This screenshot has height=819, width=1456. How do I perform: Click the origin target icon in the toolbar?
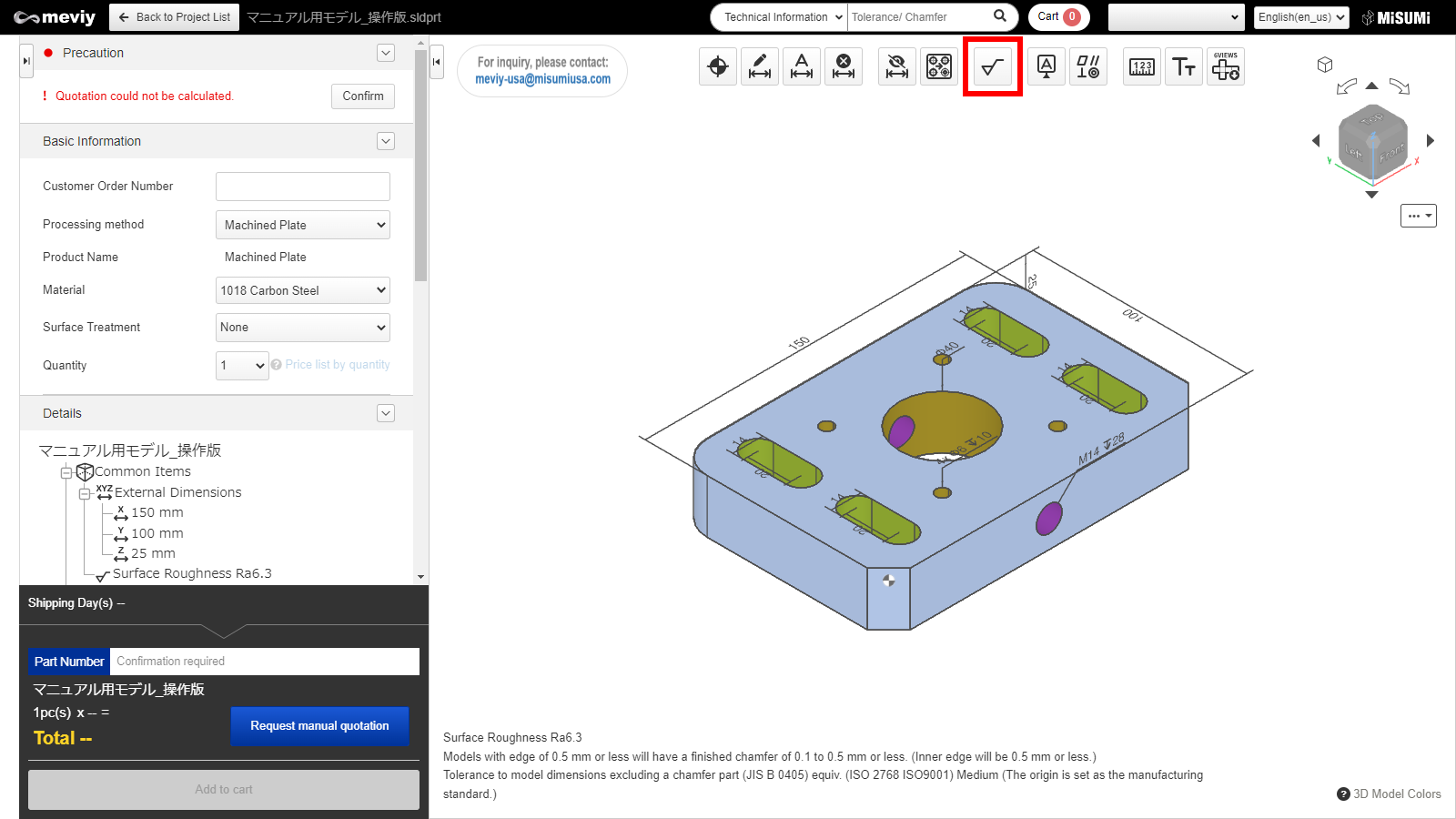coord(718,66)
